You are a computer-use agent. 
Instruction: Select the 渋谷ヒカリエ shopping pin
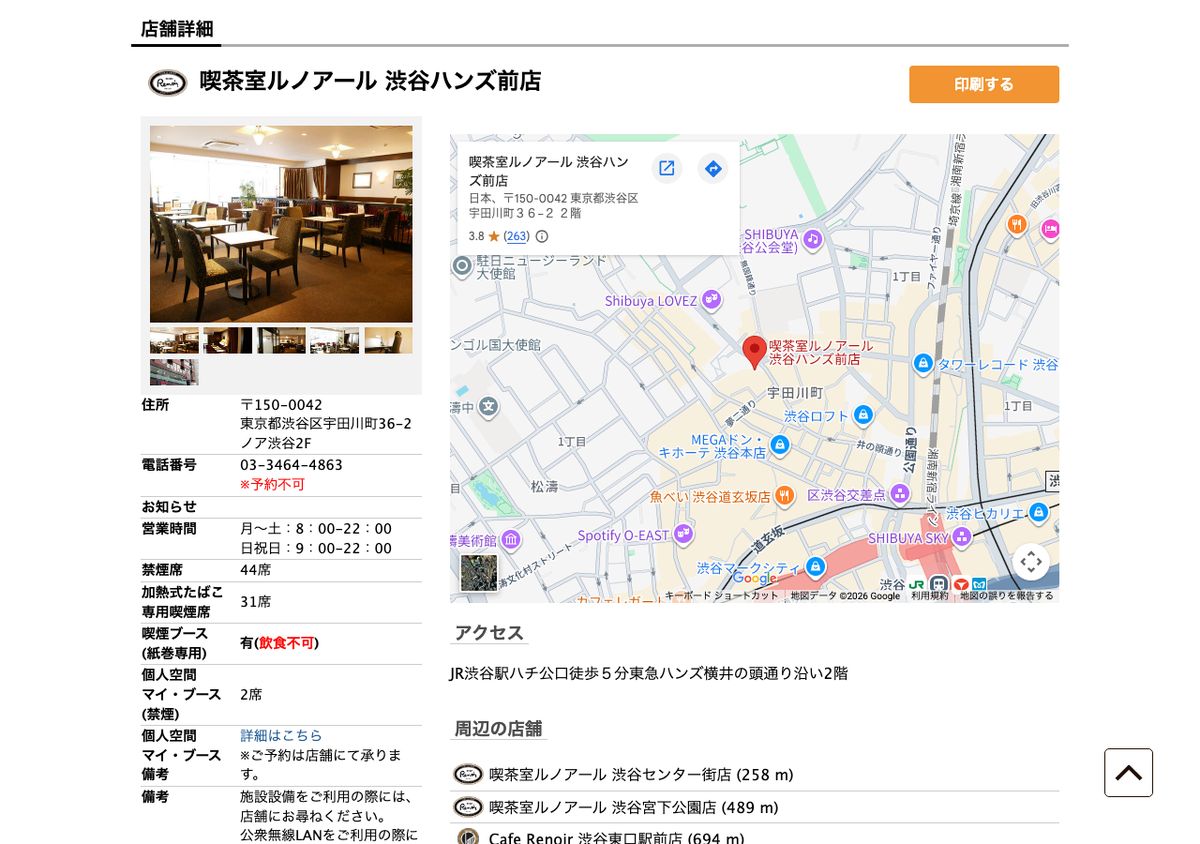[1038, 512]
